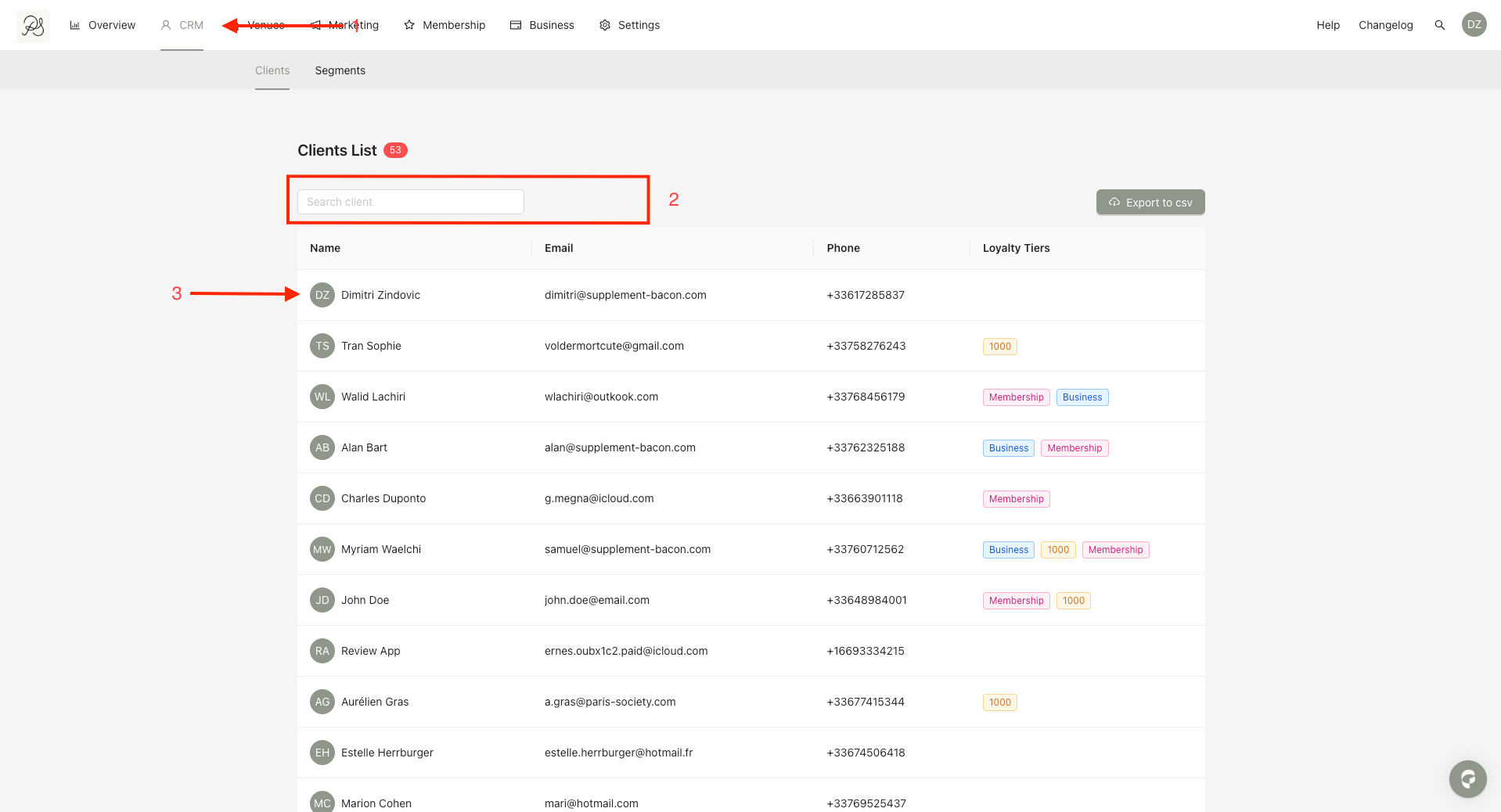The width and height of the screenshot is (1501, 812).
Task: Open Settings from the top navigation
Action: (x=630, y=25)
